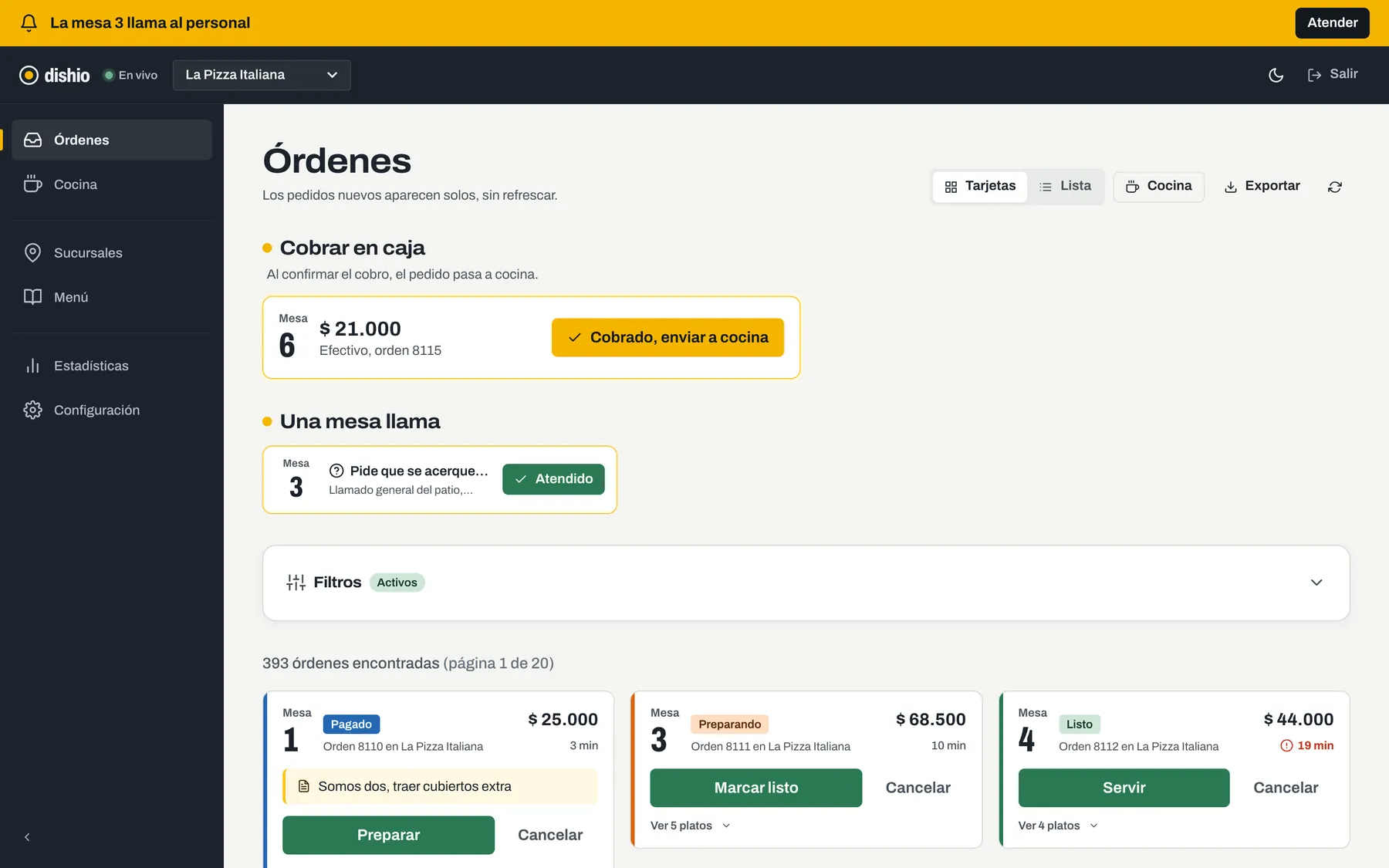Click the bell icon in the yellow banner

pyautogui.click(x=29, y=23)
